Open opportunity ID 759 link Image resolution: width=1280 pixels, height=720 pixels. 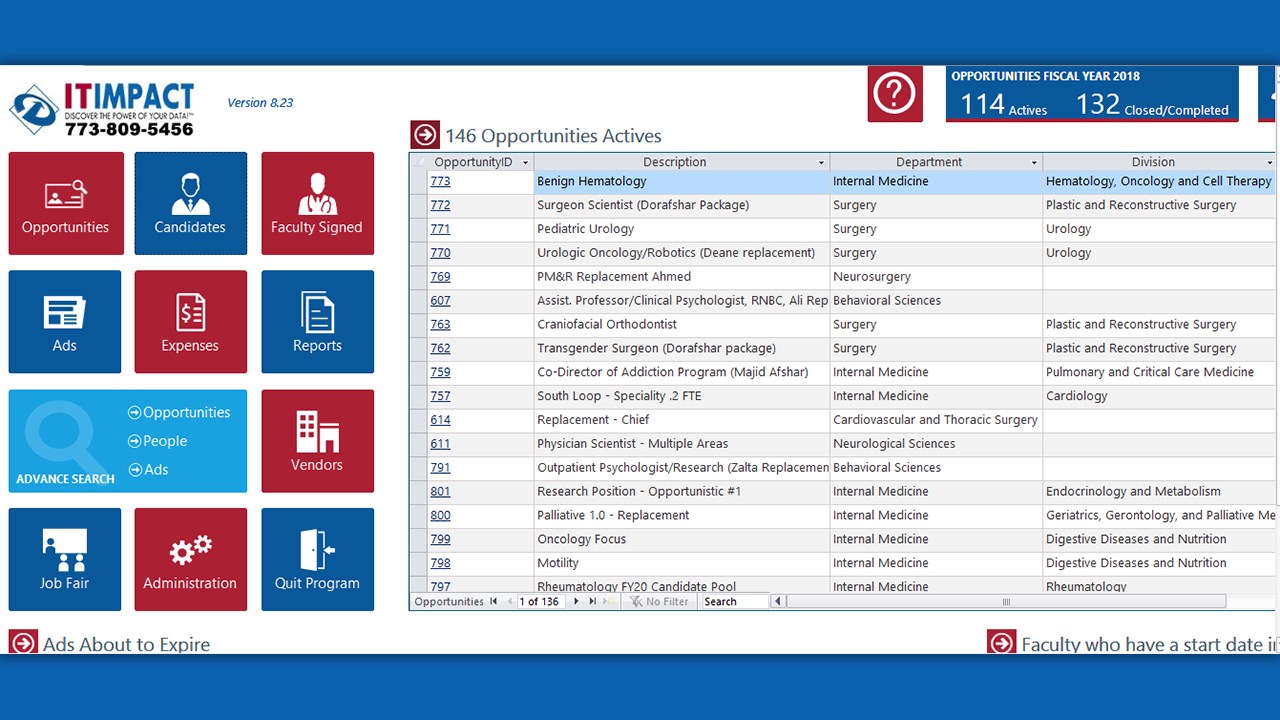[x=440, y=373]
